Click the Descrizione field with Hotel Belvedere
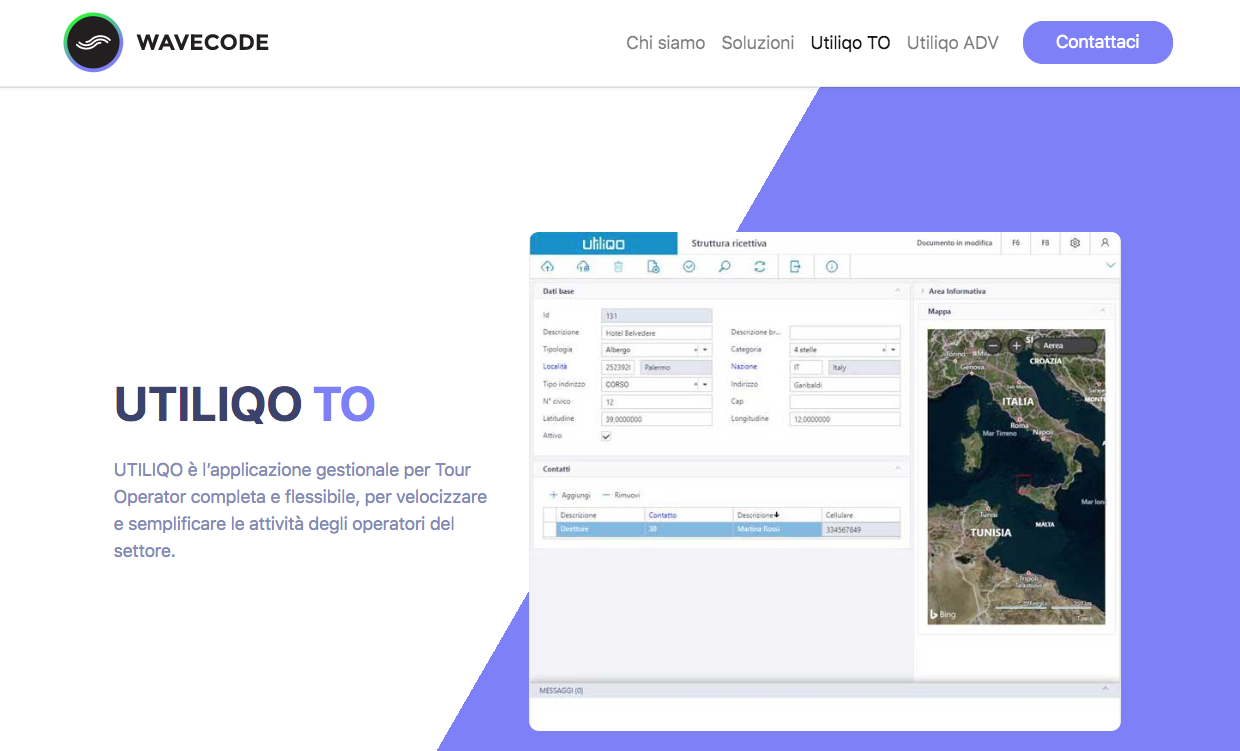This screenshot has height=751, width=1240. pyautogui.click(x=656, y=333)
